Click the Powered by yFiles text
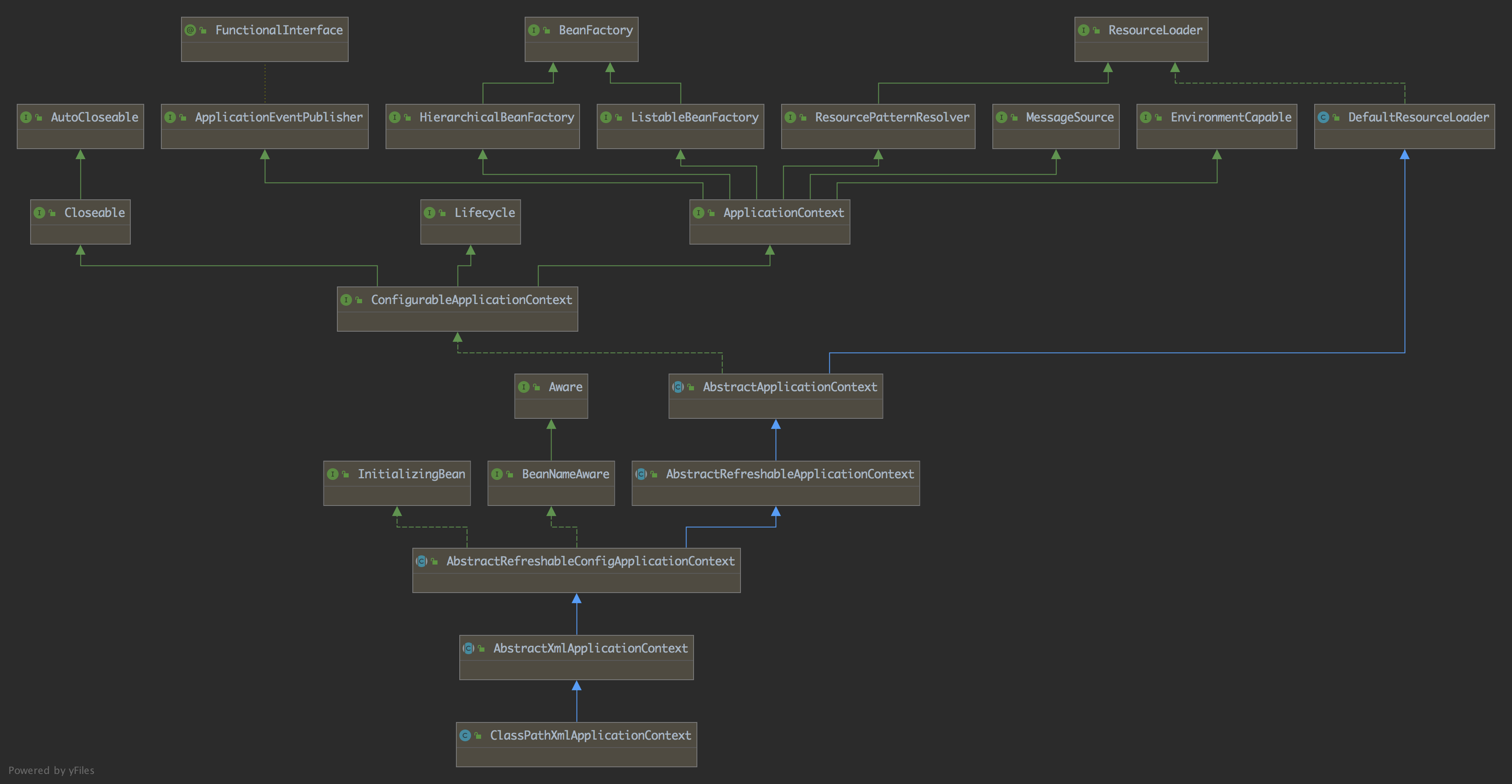The image size is (1512, 784). (51, 771)
